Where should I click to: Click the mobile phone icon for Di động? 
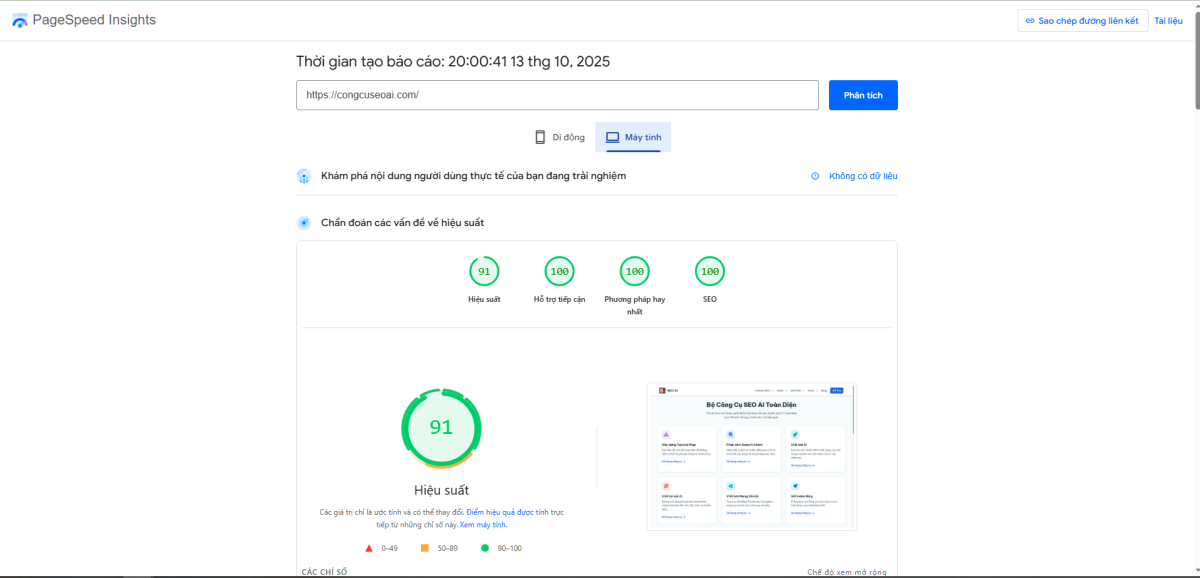[540, 137]
